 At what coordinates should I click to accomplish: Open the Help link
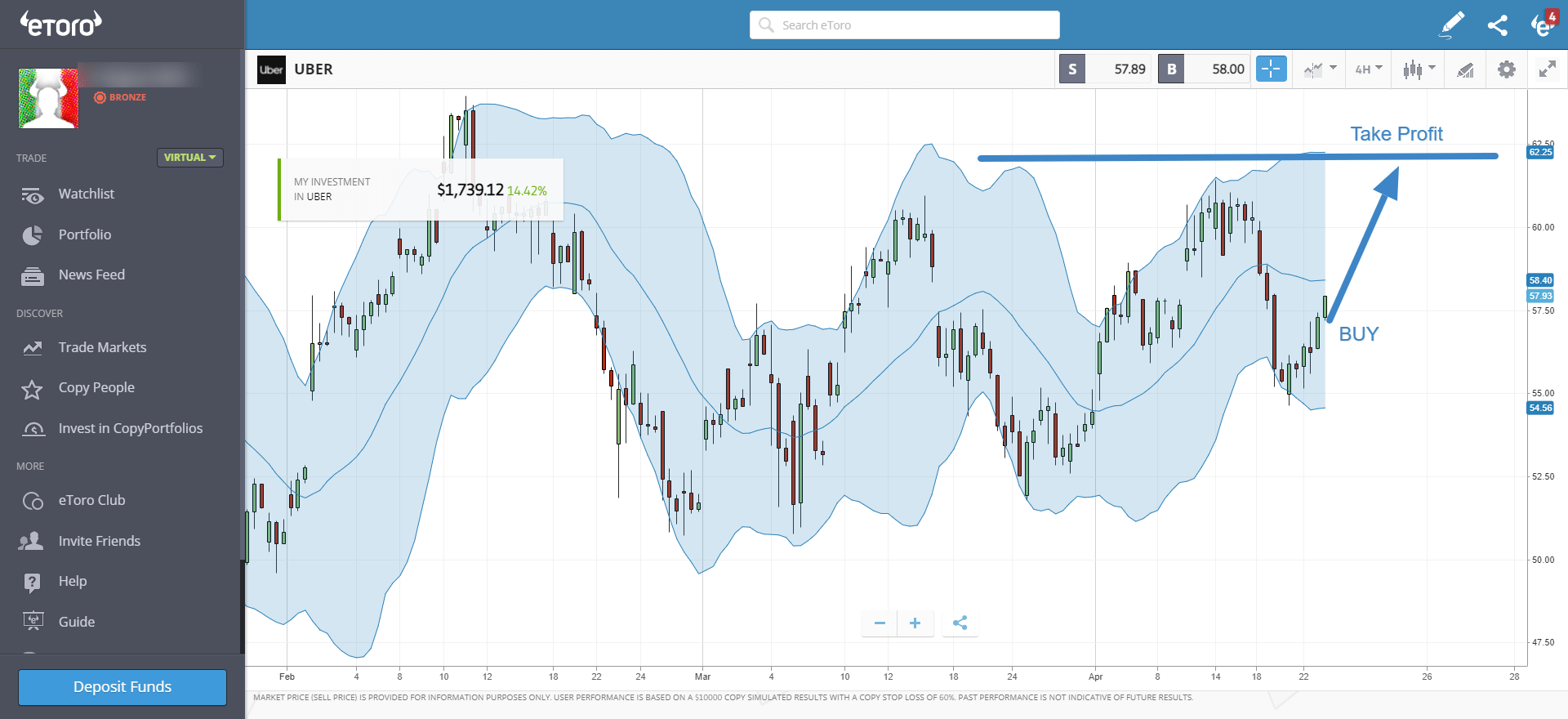(73, 581)
